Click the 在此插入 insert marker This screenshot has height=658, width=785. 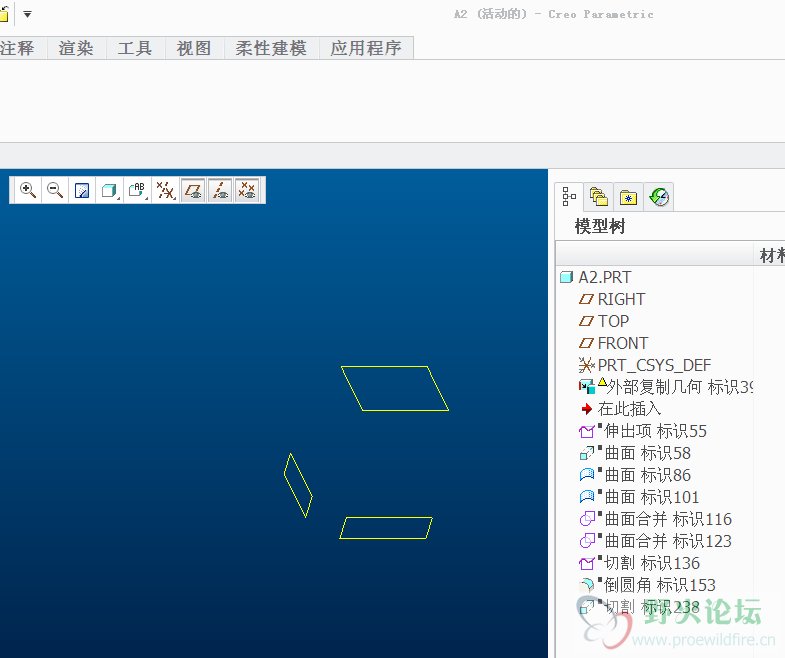coord(629,409)
